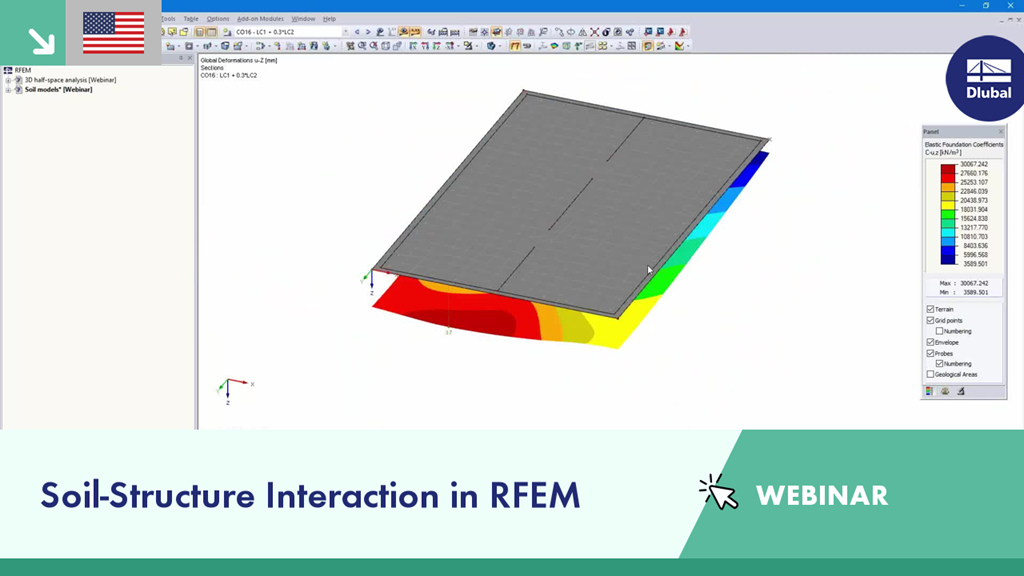Click the orange highlighted numbering icon in second toolbar

click(x=515, y=46)
